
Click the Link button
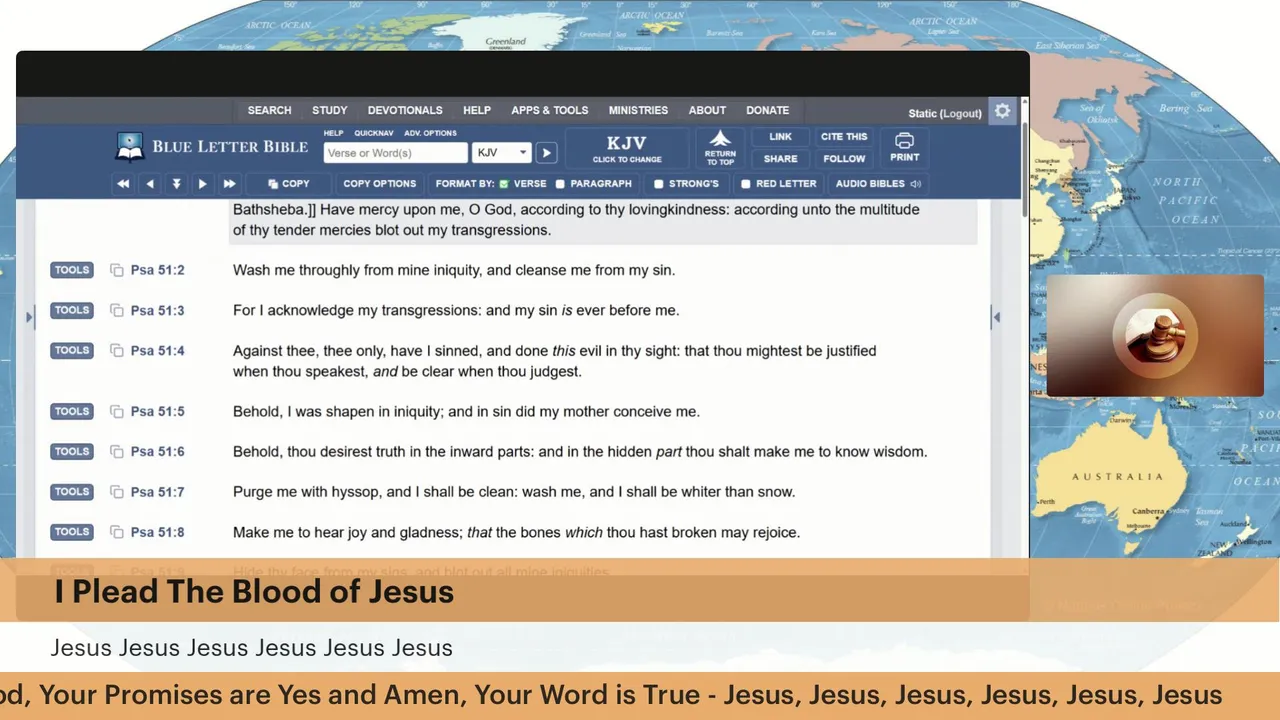click(x=780, y=137)
